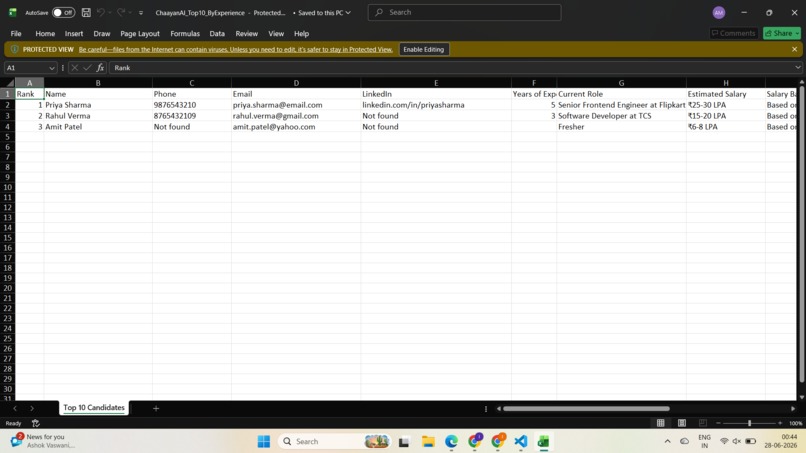Select column E header

click(436, 83)
